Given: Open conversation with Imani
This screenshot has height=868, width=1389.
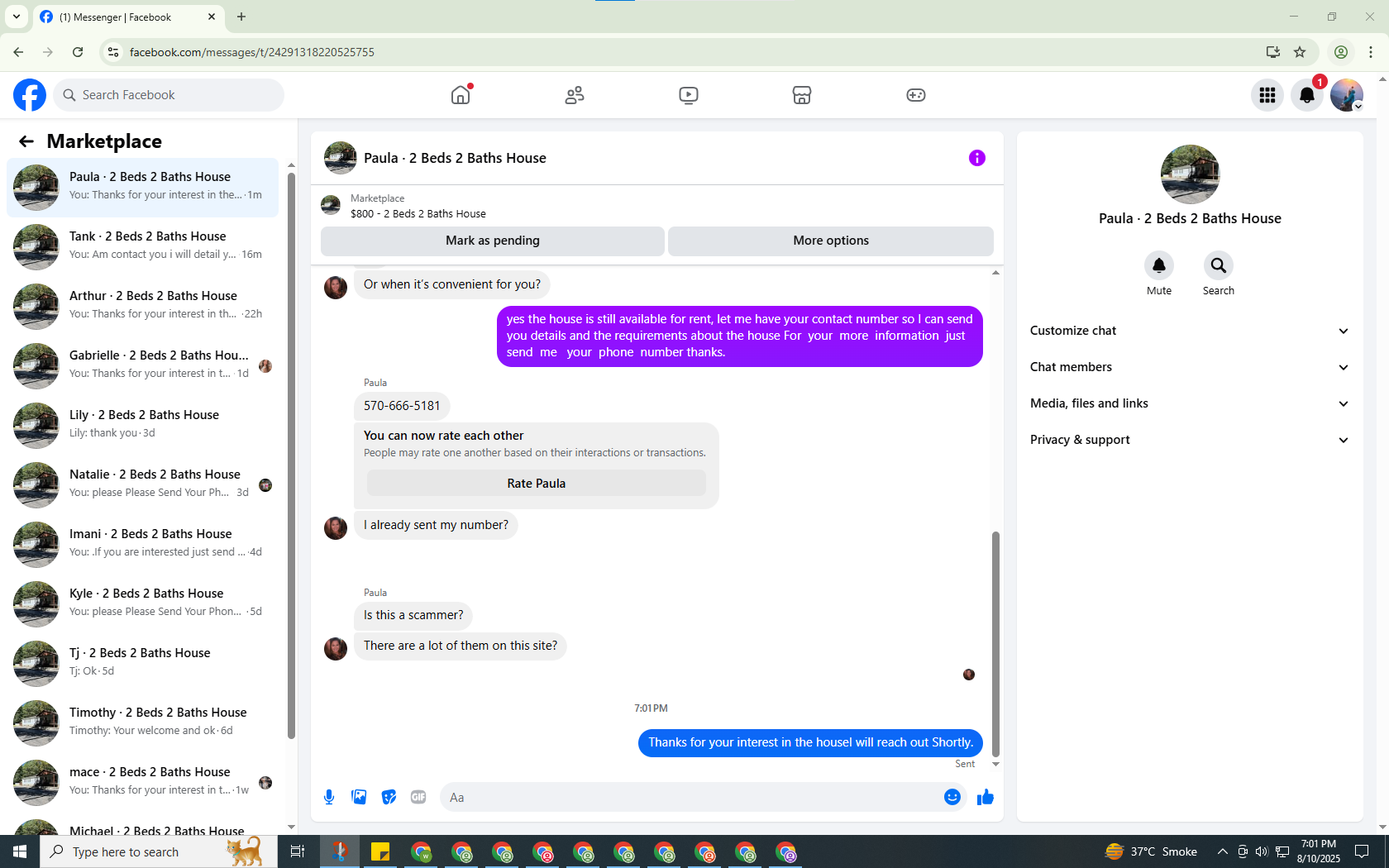Looking at the screenshot, I should [x=142, y=545].
